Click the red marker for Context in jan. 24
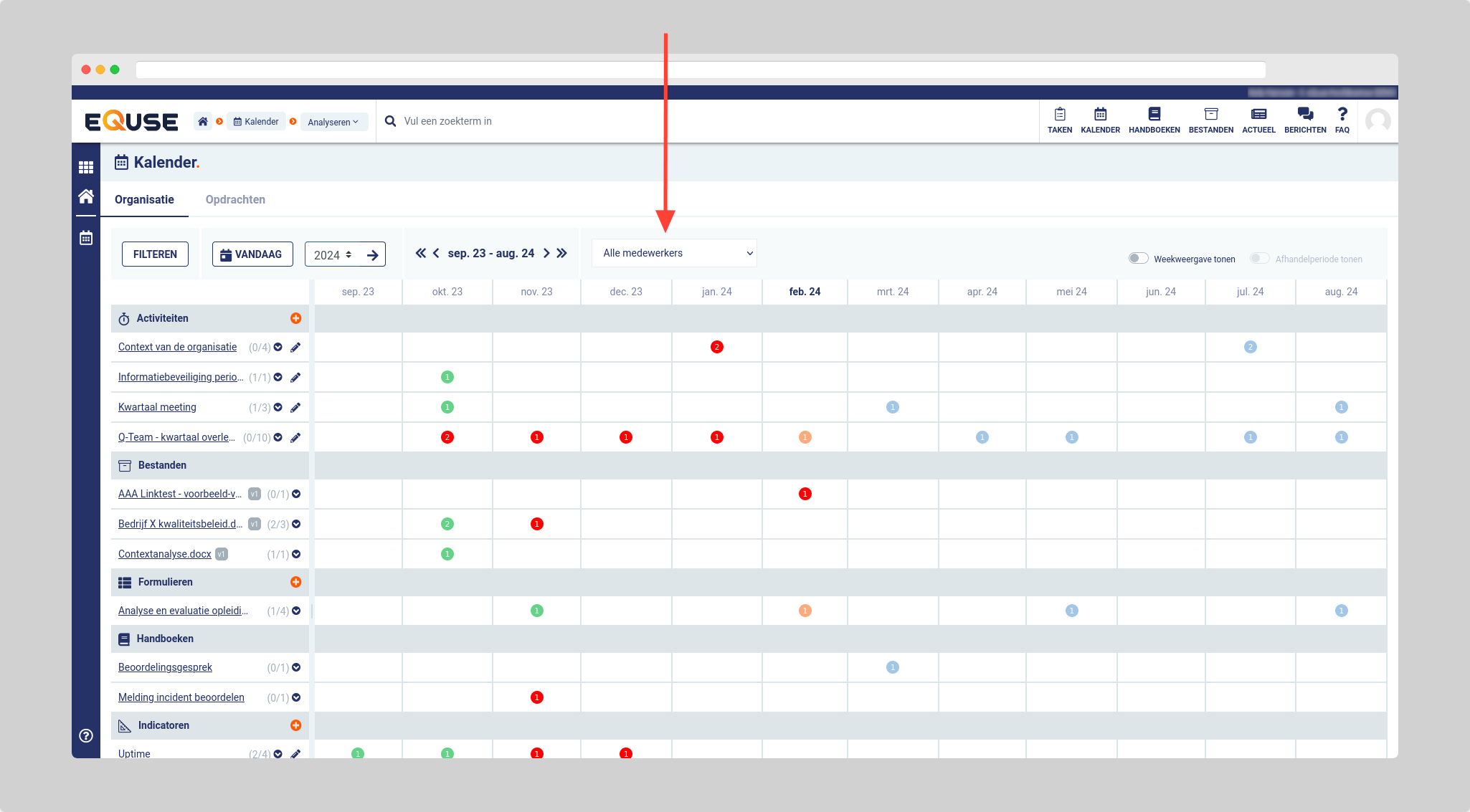The height and width of the screenshot is (812, 1470). pos(716,347)
